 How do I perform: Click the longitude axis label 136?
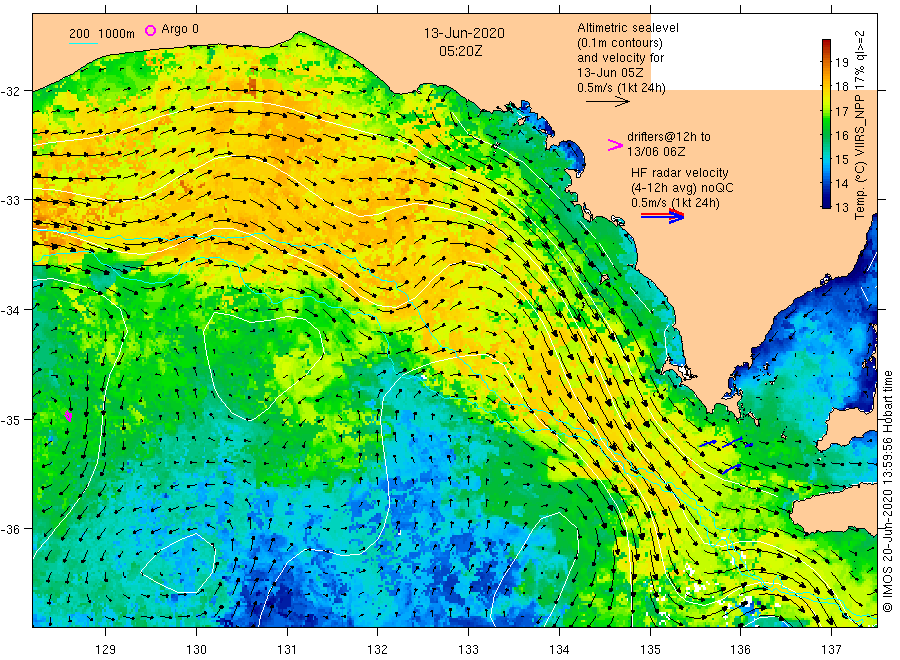tap(740, 649)
